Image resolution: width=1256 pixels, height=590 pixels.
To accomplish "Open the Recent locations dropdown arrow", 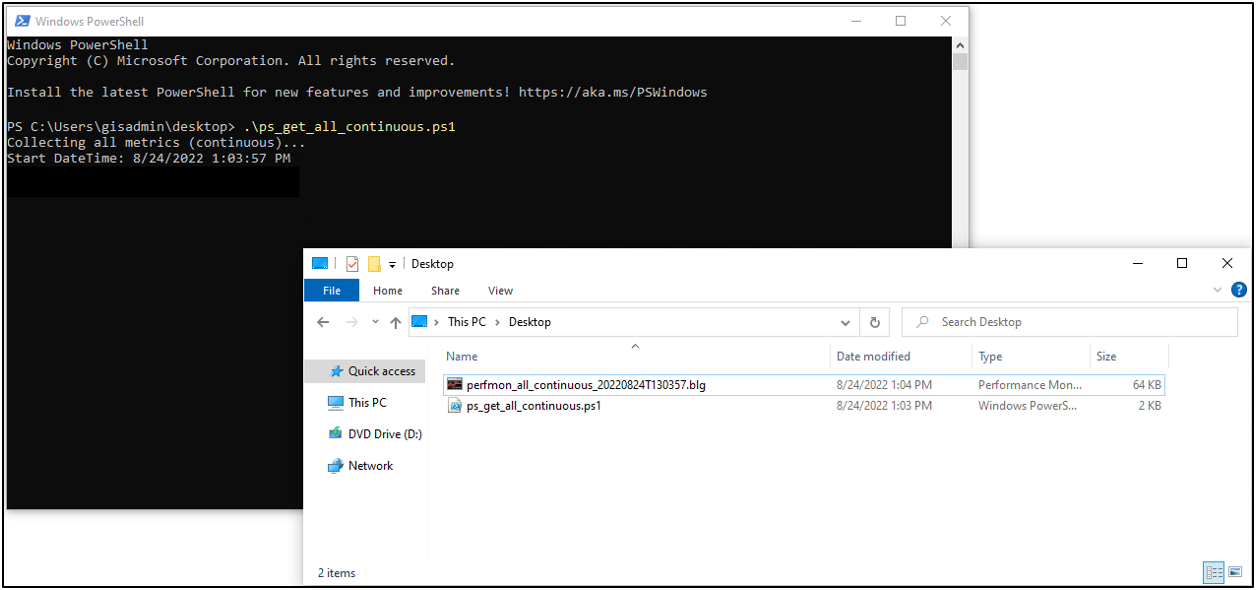I will coord(375,322).
